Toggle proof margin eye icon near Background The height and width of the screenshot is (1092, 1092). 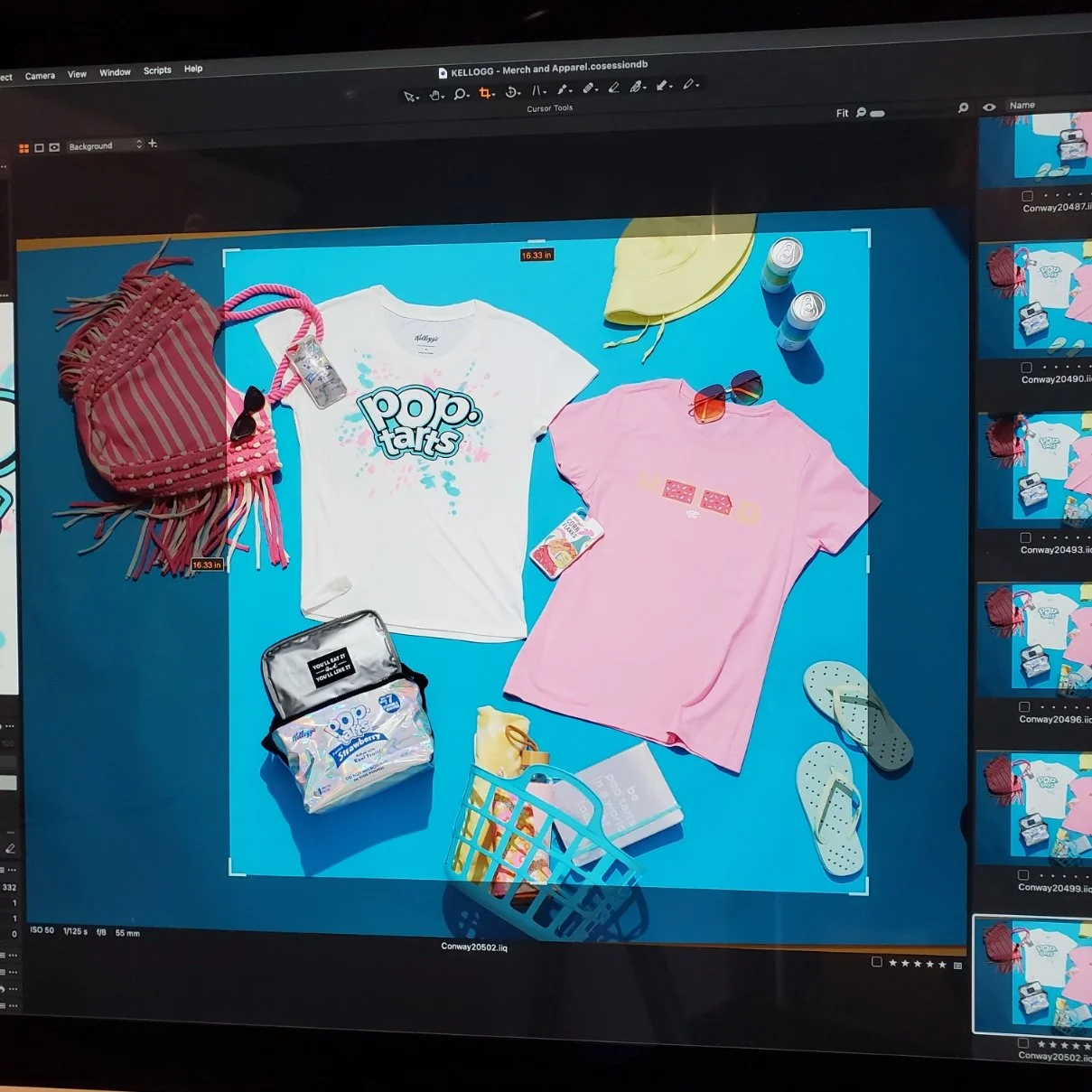pos(54,147)
